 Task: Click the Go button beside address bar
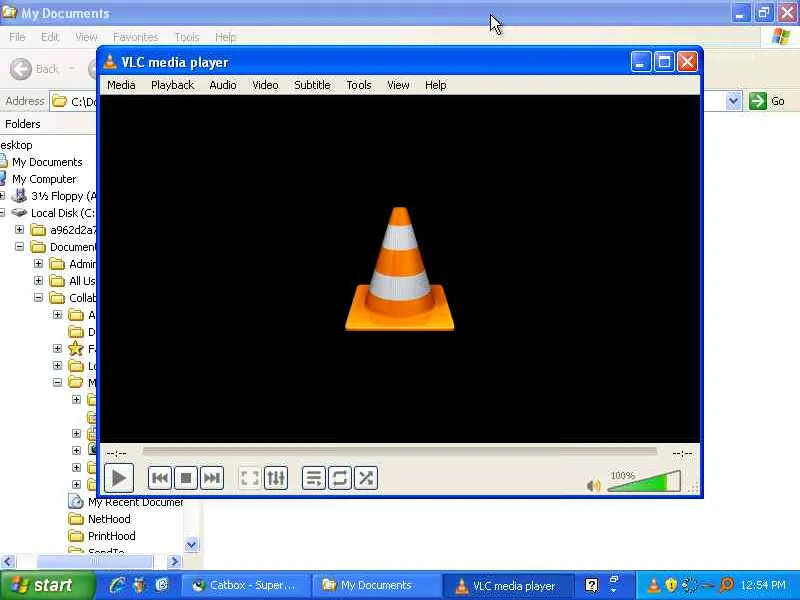click(x=767, y=101)
